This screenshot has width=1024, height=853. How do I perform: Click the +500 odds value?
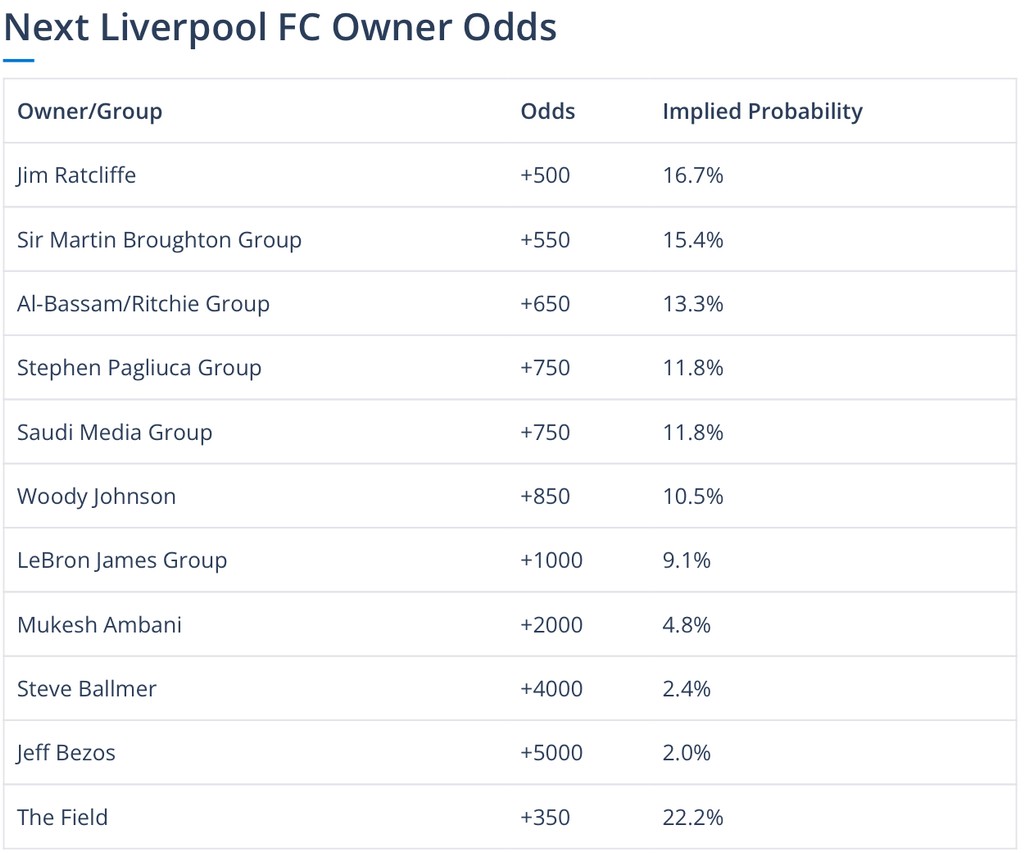[x=545, y=175]
